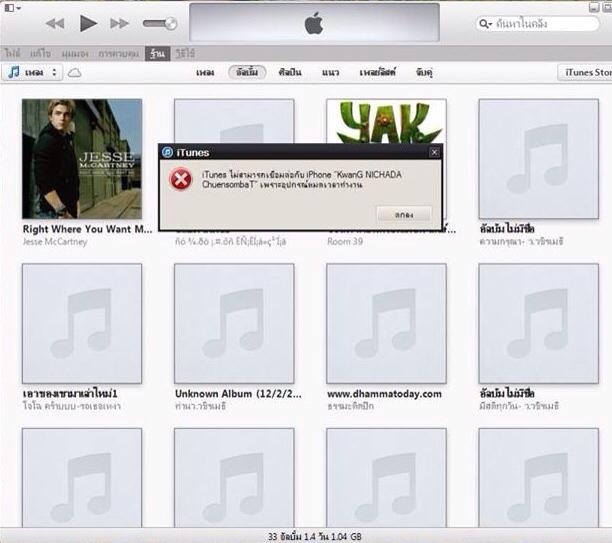
Task: Click album title Right Where You Want M...
Action: (x=87, y=229)
